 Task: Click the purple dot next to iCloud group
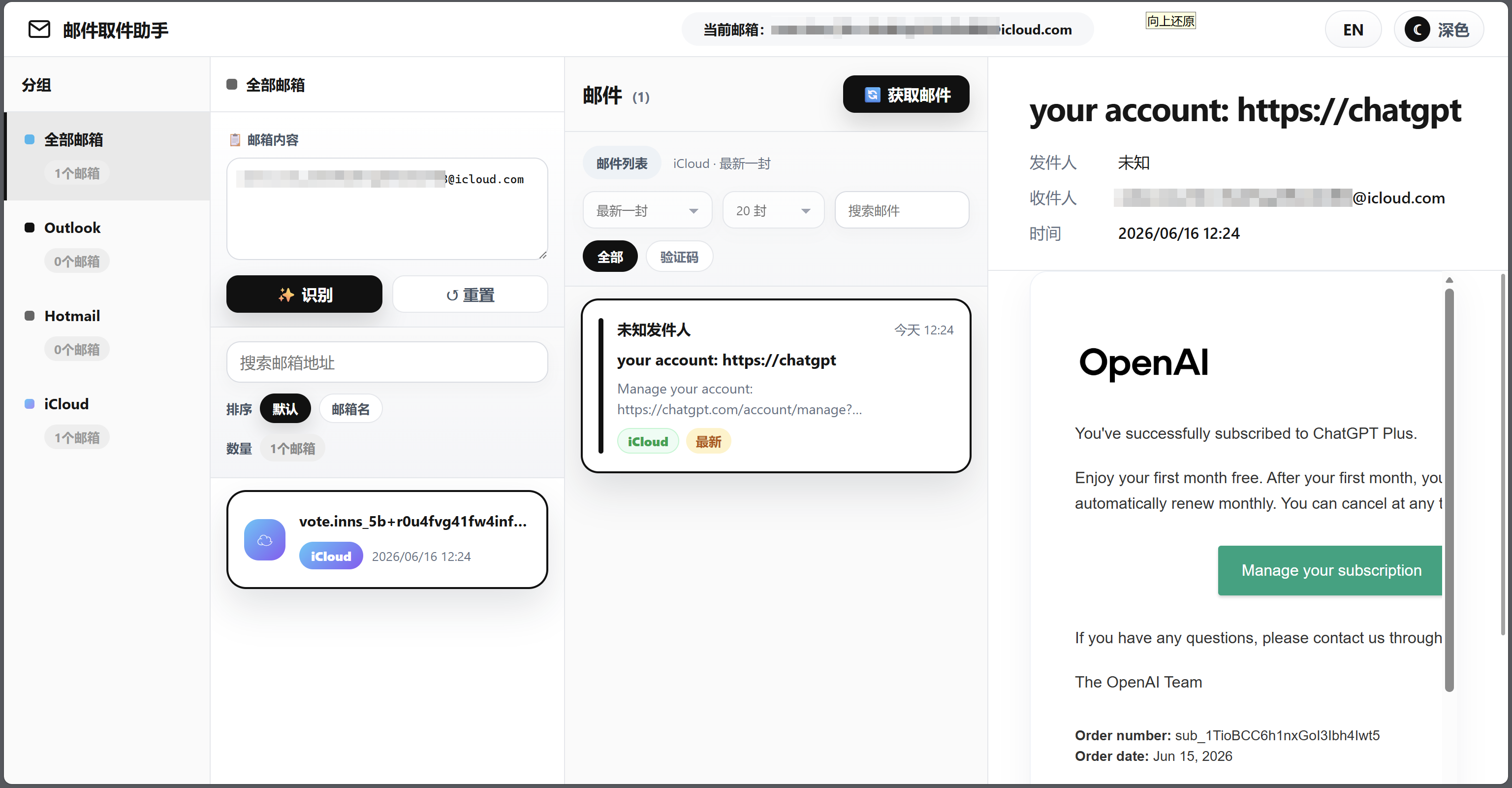pyautogui.click(x=30, y=404)
